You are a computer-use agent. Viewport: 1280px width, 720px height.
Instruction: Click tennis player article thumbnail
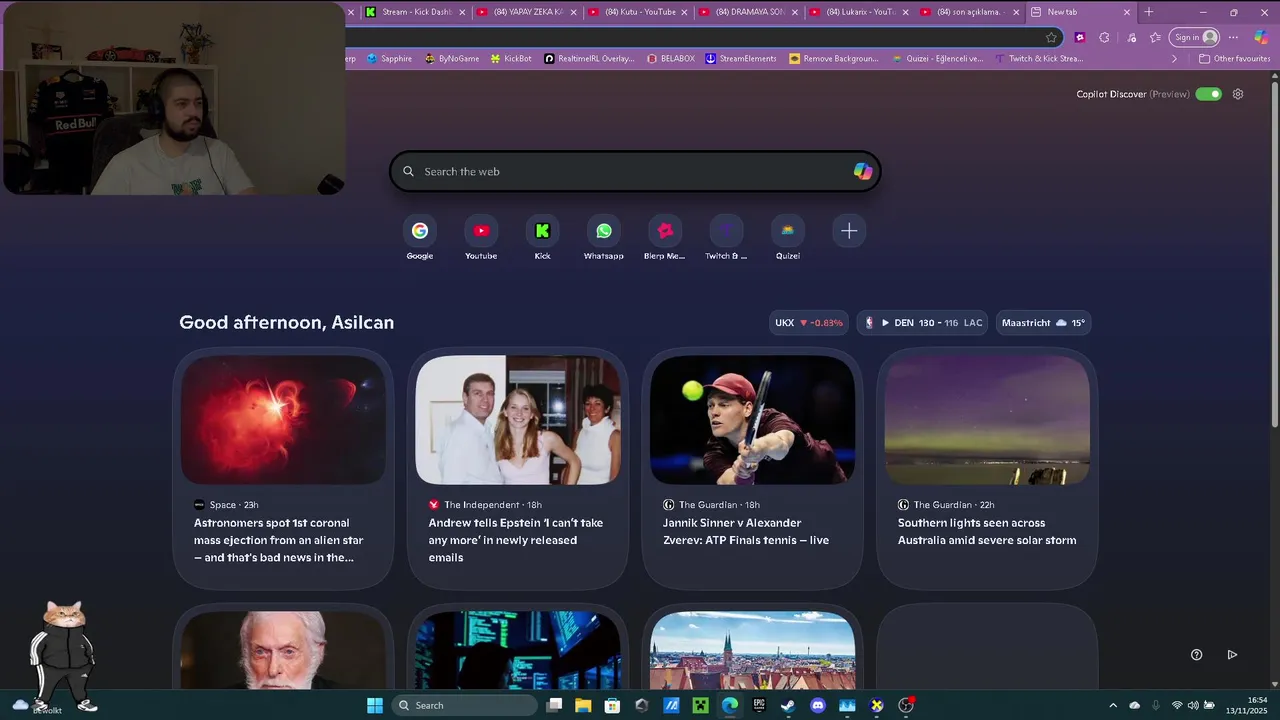(752, 420)
